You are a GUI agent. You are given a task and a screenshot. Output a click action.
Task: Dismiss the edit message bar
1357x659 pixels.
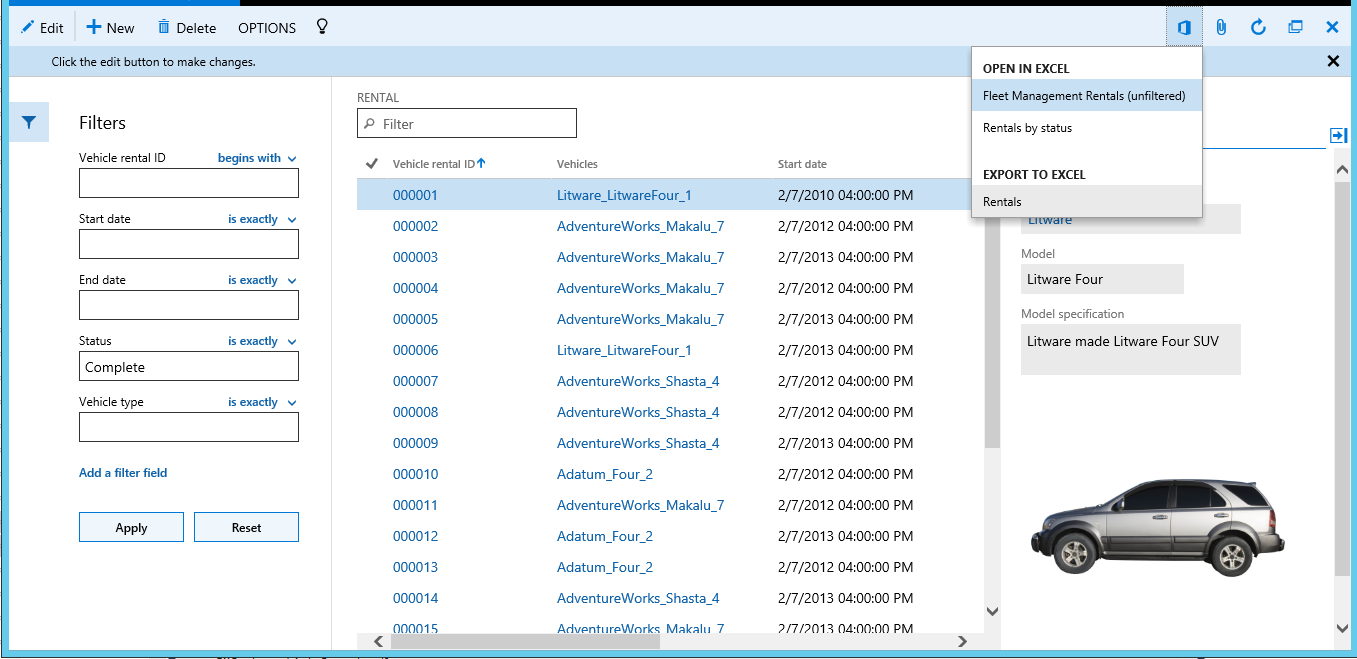(1333, 61)
